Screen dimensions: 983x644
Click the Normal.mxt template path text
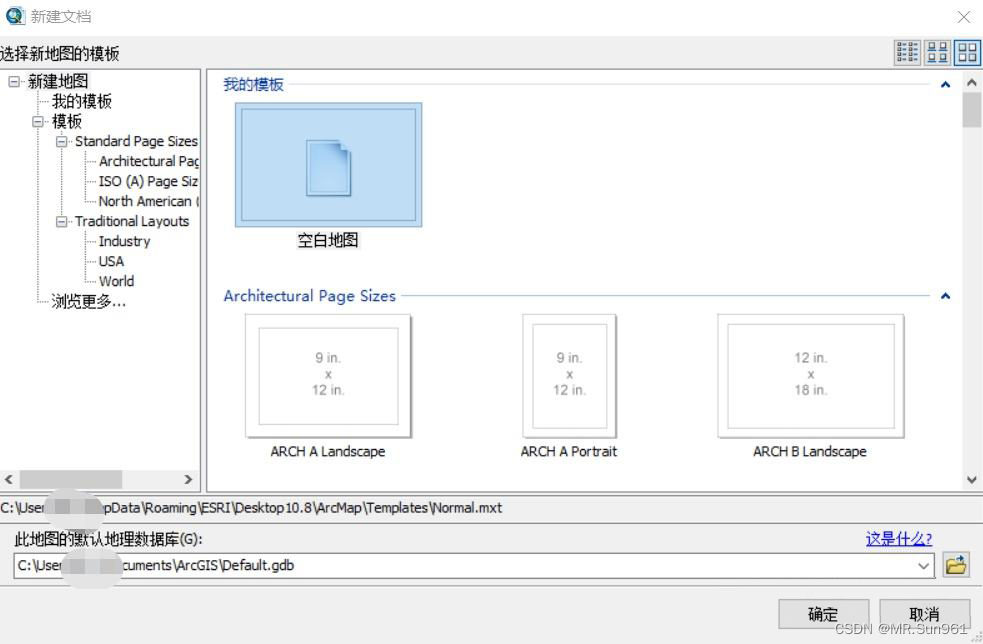(x=251, y=508)
